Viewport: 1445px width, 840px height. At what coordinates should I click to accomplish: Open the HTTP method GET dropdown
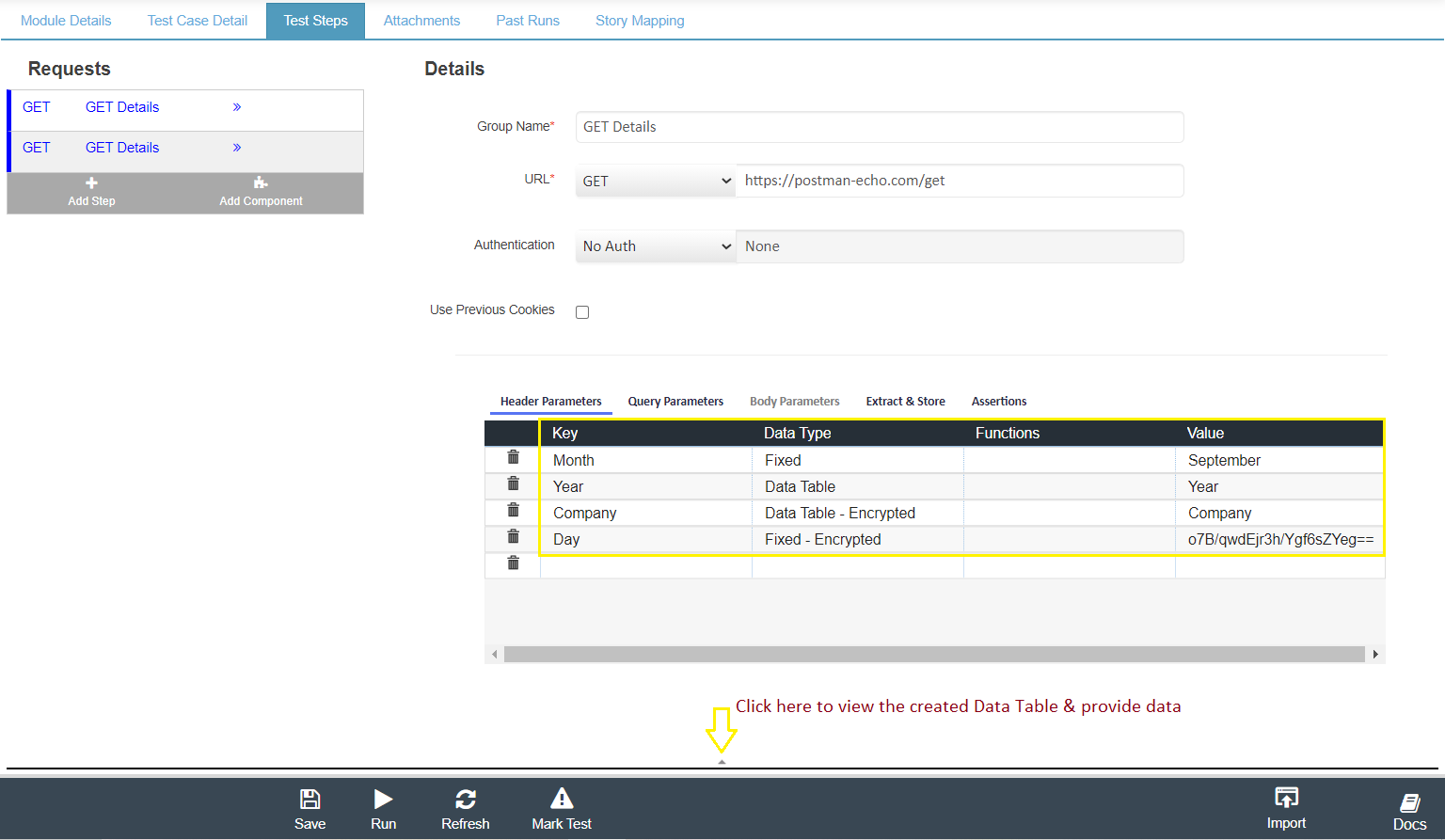click(656, 181)
